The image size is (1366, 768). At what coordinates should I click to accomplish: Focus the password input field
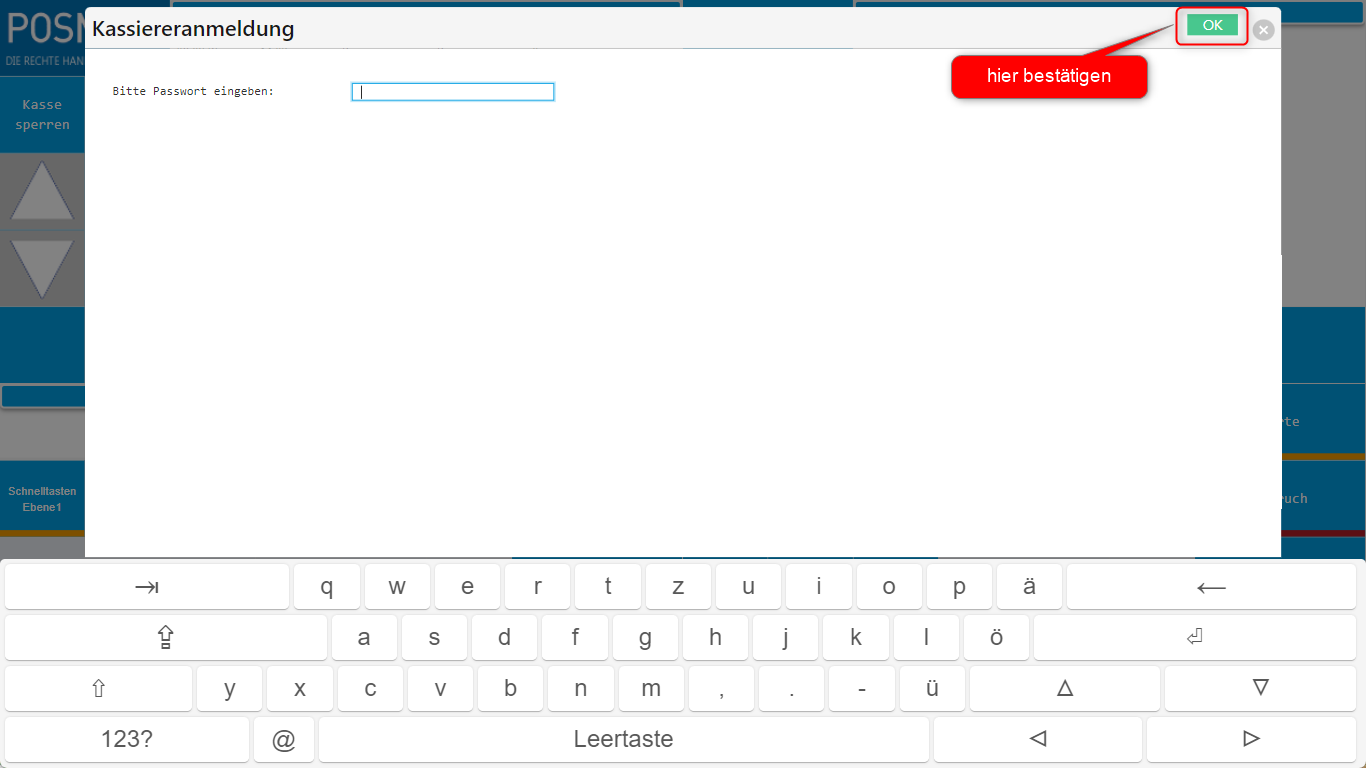452,92
